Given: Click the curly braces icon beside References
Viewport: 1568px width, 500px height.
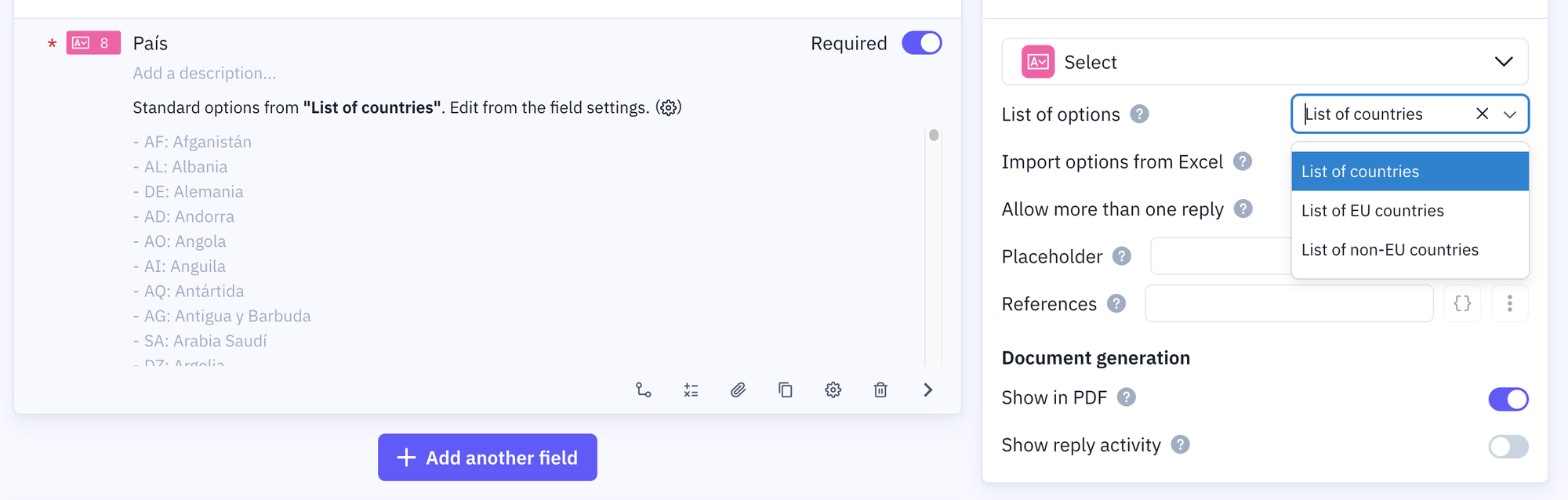Looking at the screenshot, I should 1462,303.
